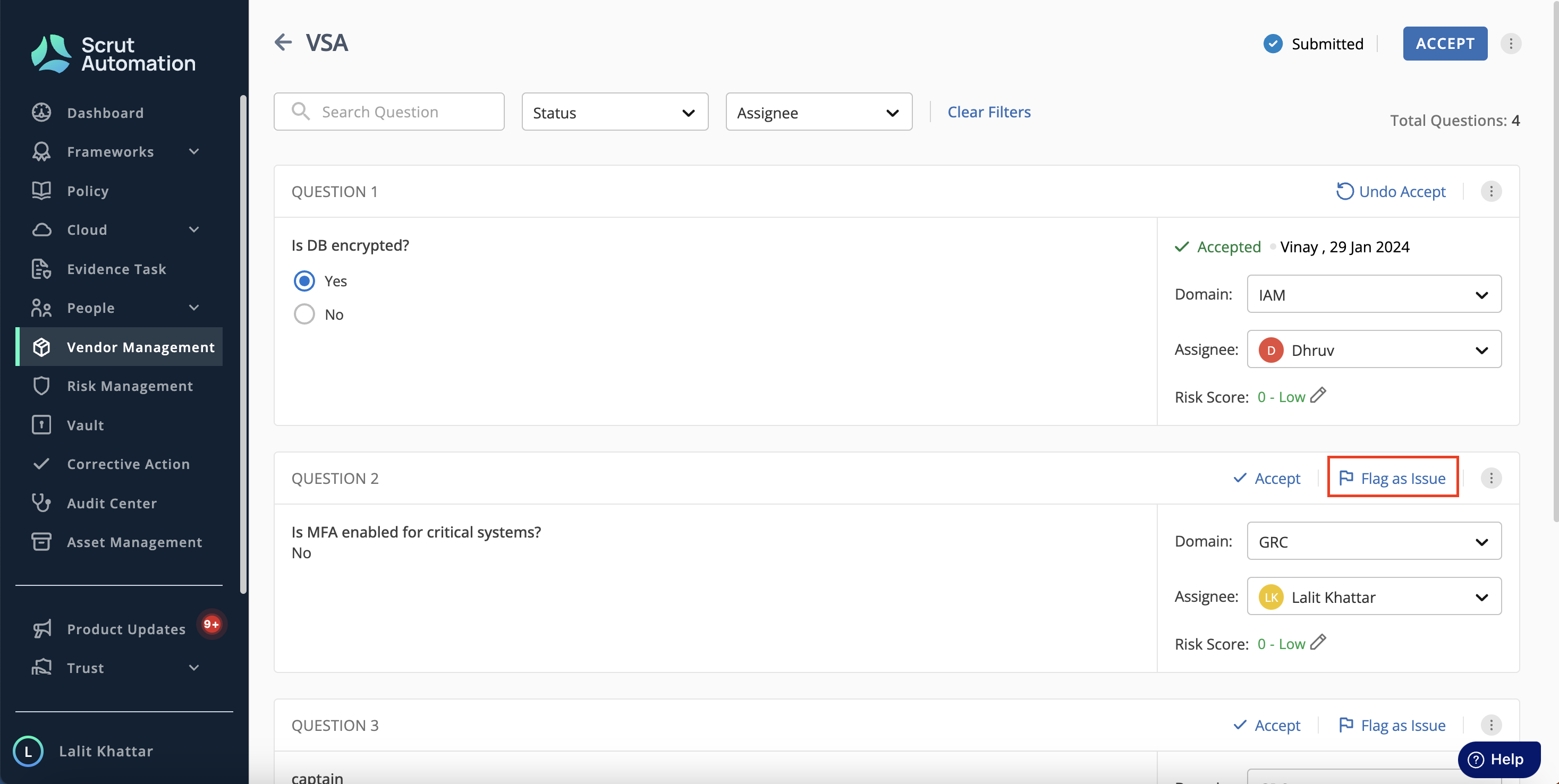Select the No radio option
This screenshot has width=1559, height=784.
click(x=304, y=314)
